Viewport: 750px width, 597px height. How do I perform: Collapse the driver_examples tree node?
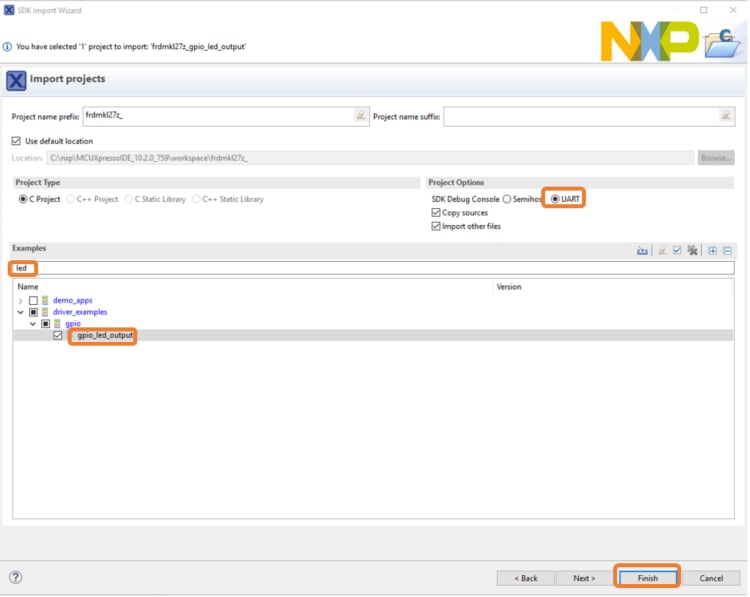pyautogui.click(x=21, y=312)
